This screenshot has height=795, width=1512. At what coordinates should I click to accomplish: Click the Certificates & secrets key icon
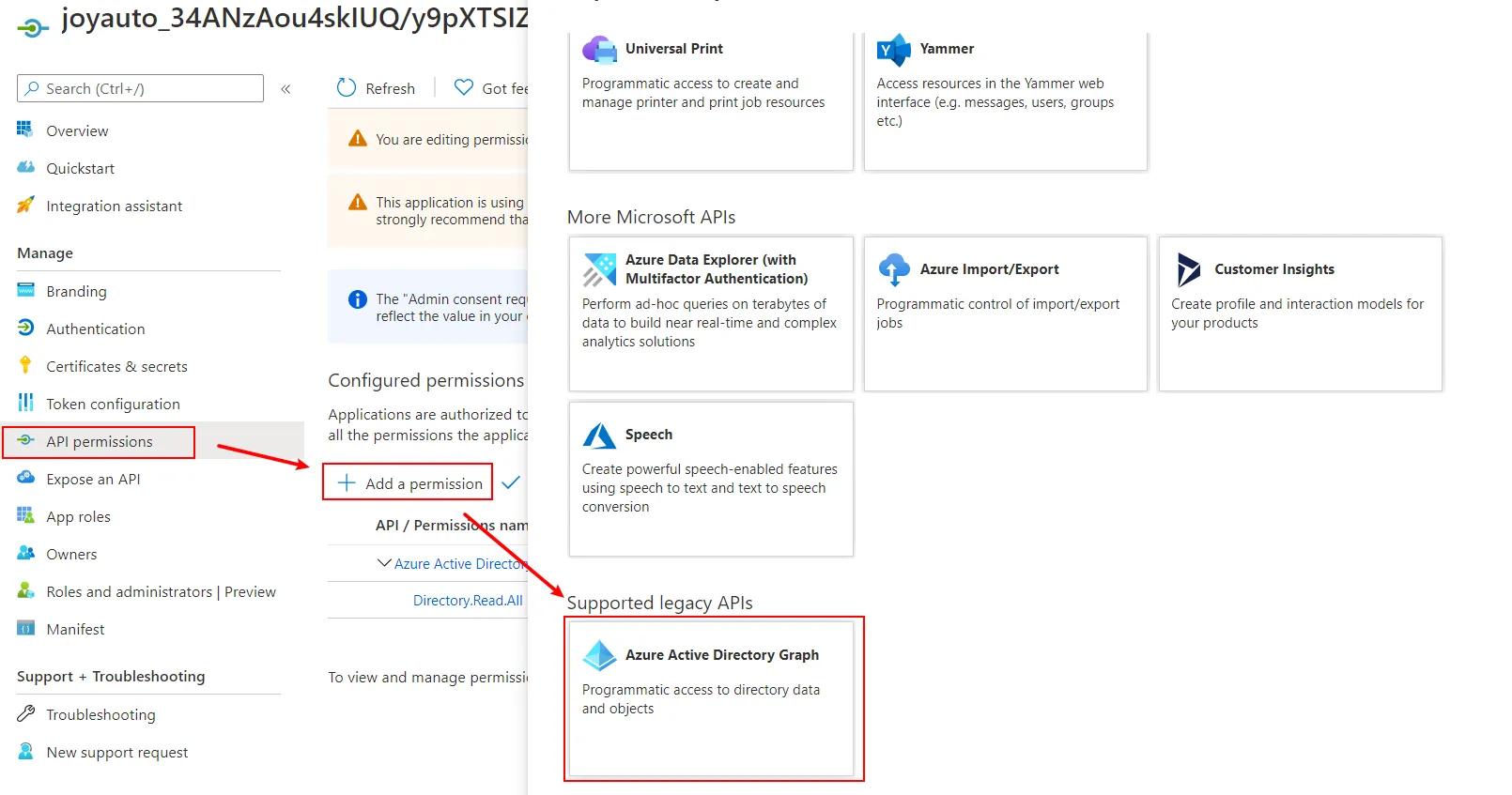pos(25,365)
